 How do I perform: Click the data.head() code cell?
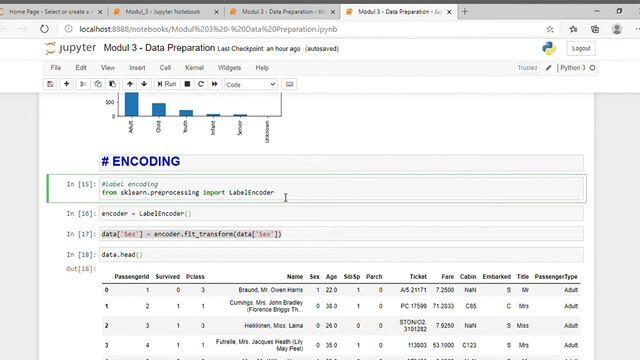coord(342,255)
